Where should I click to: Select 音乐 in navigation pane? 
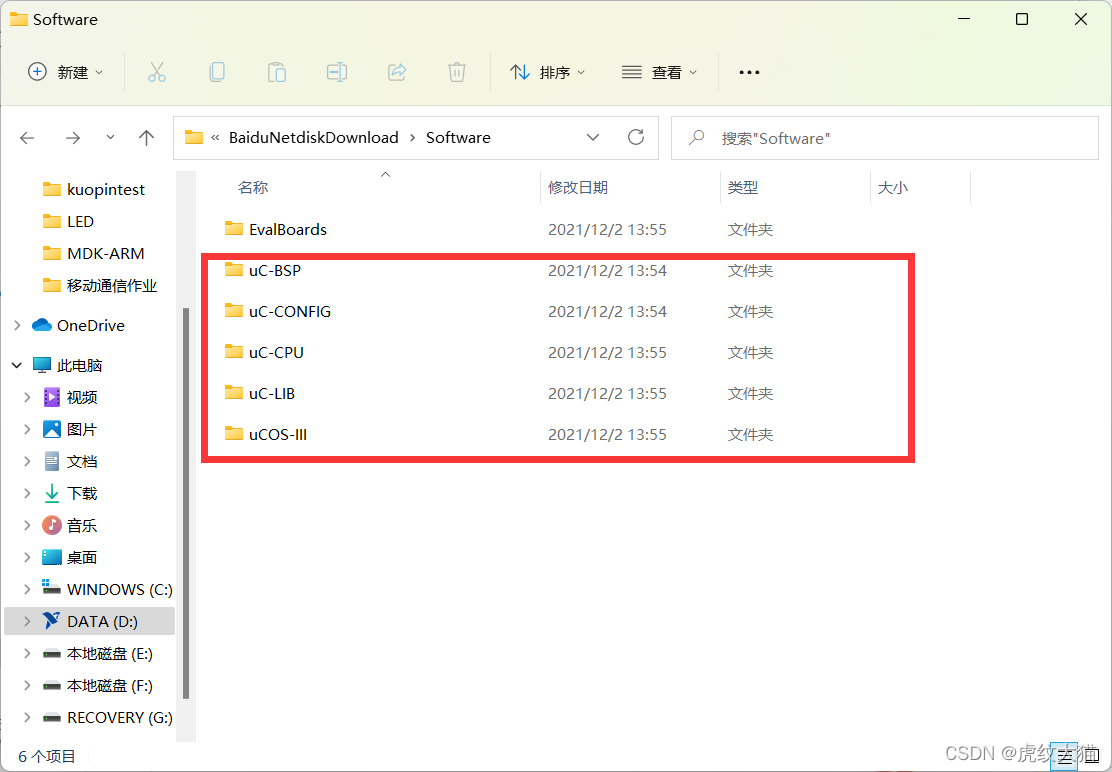click(x=82, y=526)
